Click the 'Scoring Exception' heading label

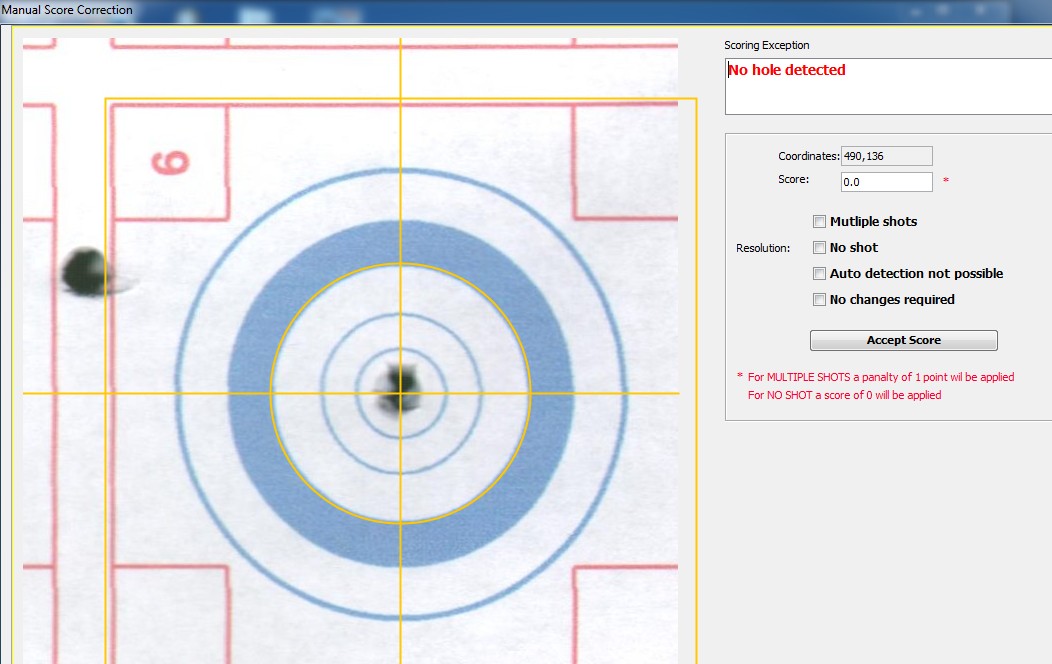pos(766,46)
